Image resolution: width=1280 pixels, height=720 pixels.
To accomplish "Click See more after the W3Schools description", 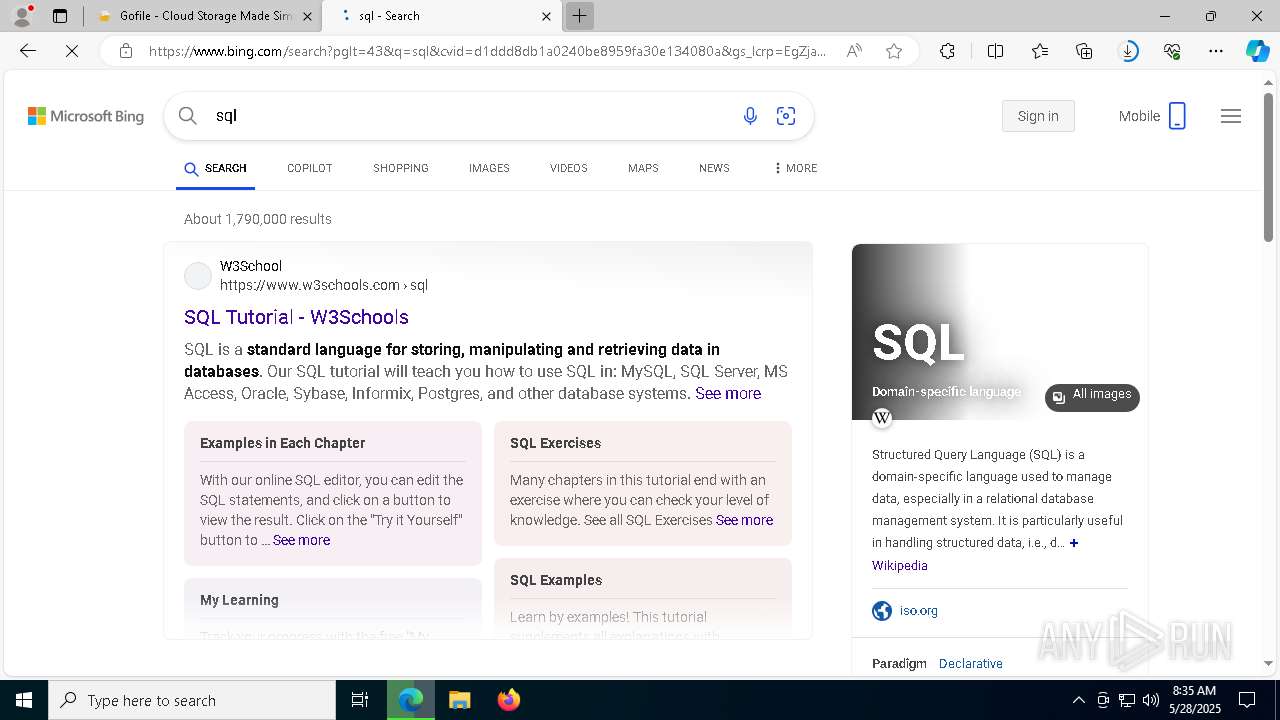I will (728, 393).
